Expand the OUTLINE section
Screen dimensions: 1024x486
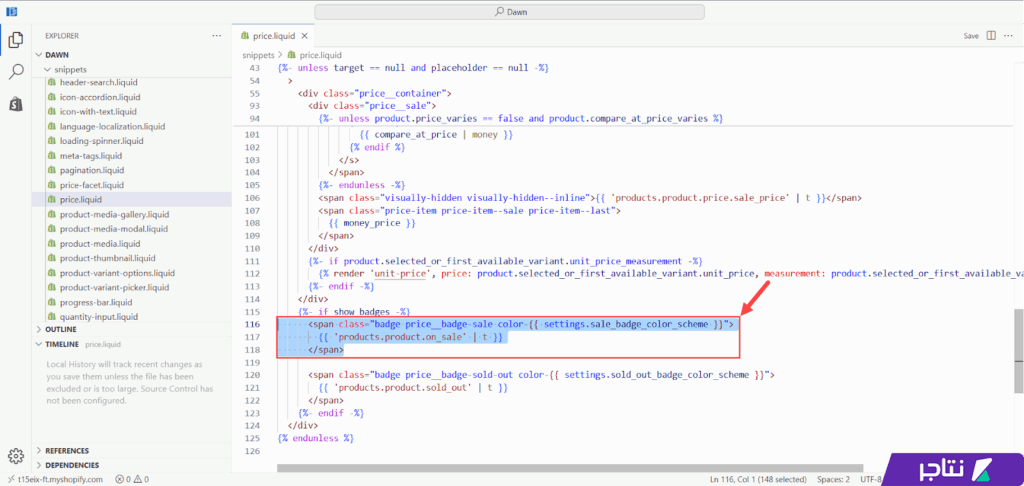click(40, 329)
